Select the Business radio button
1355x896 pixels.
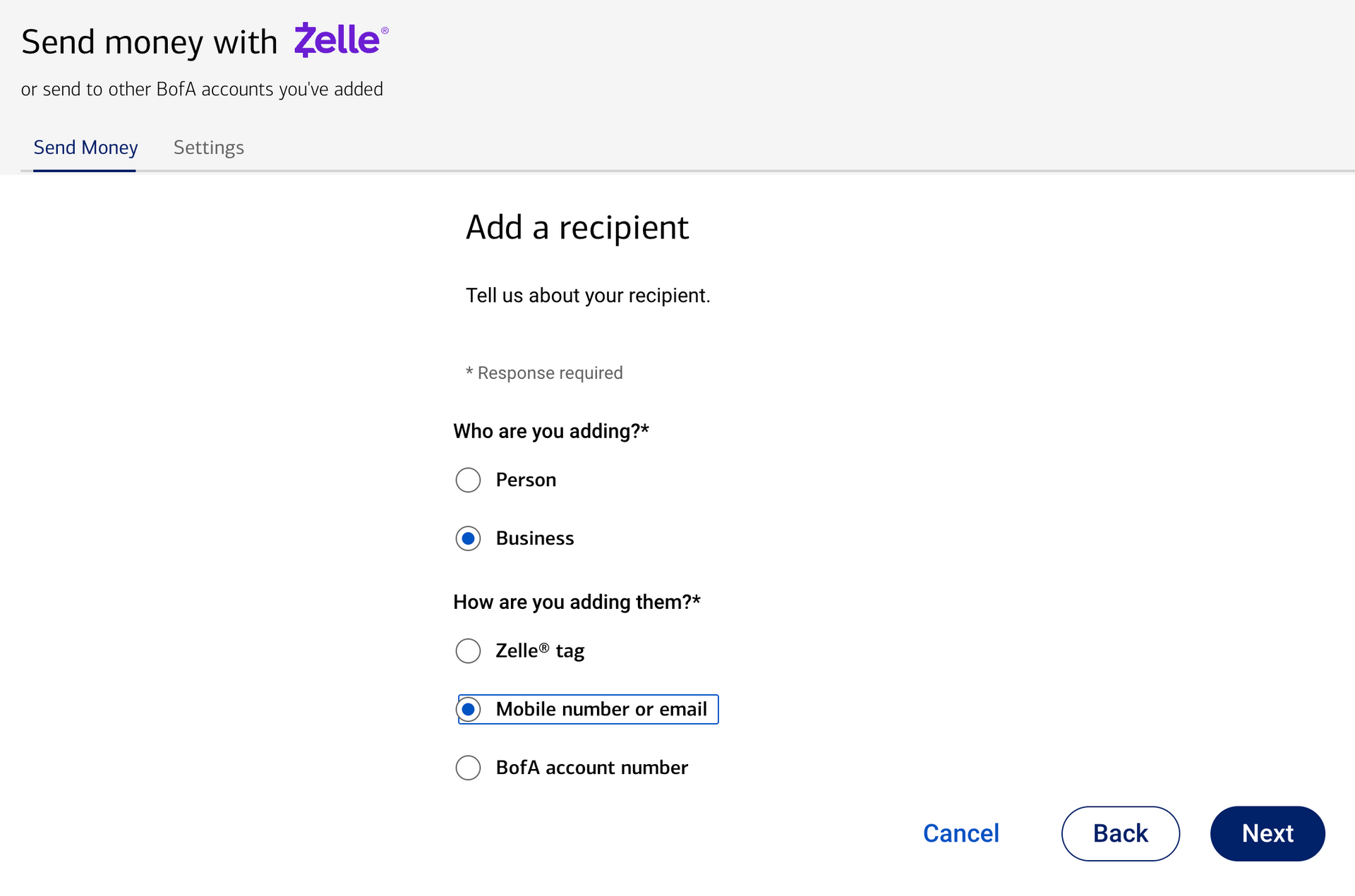[x=468, y=538]
